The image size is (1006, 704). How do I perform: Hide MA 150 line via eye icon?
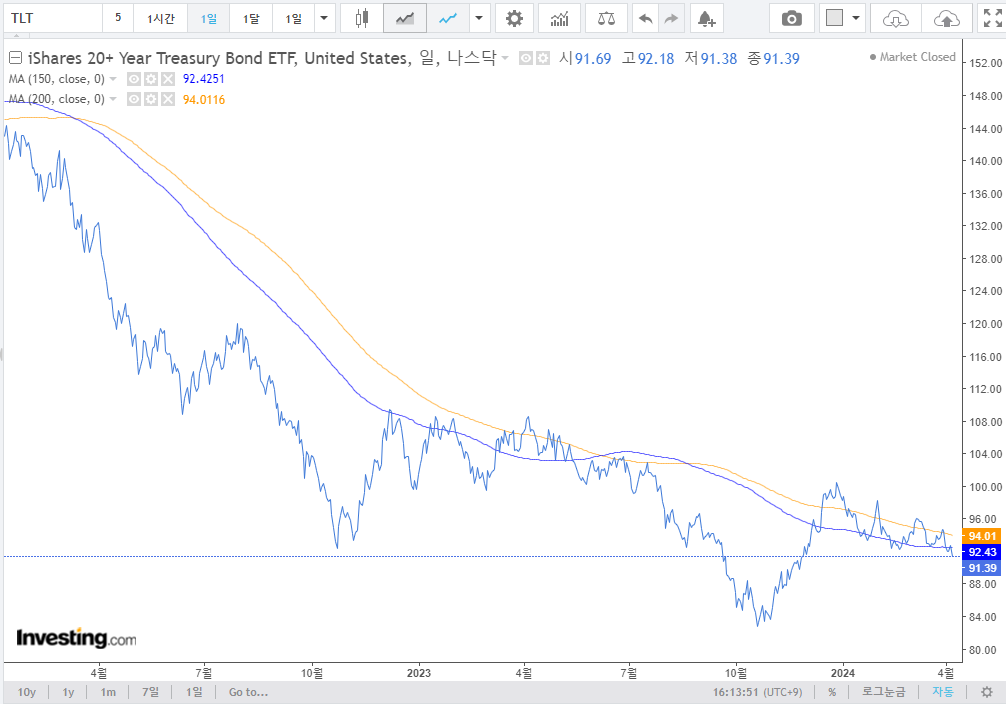point(134,80)
